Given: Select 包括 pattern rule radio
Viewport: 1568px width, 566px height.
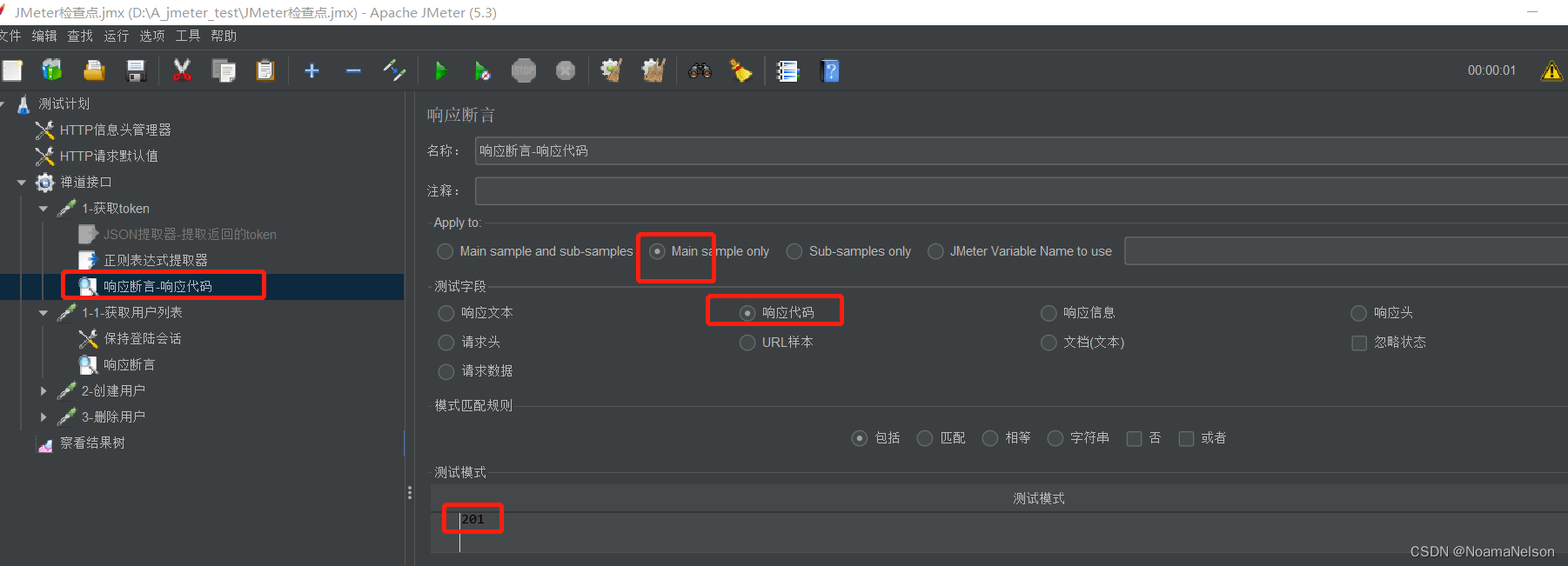Looking at the screenshot, I should [860, 438].
